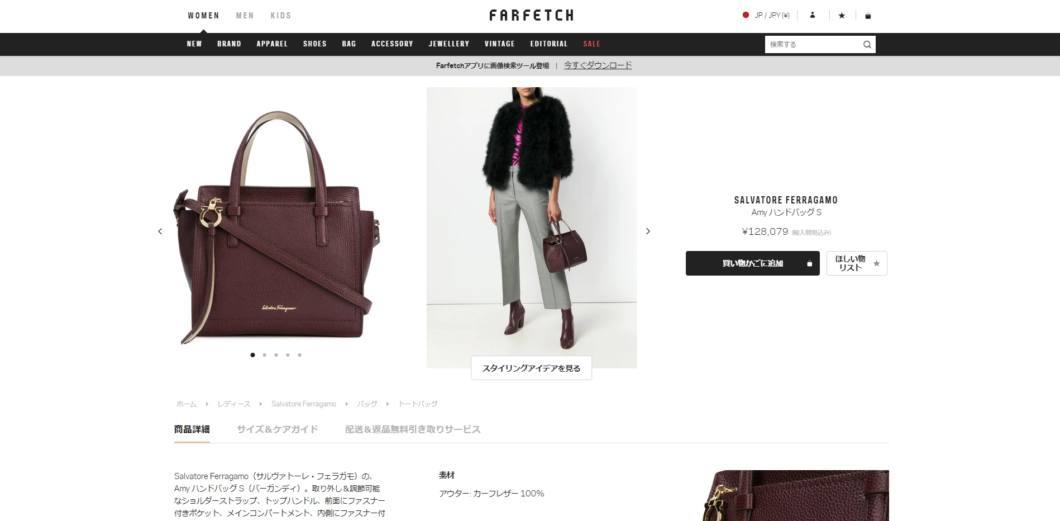Click スタイリングアイデアを見る button

531,368
